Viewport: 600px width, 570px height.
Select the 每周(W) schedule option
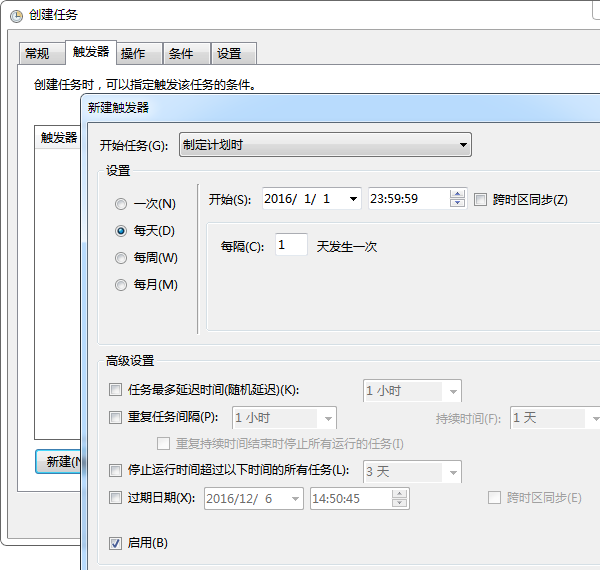coord(121,258)
